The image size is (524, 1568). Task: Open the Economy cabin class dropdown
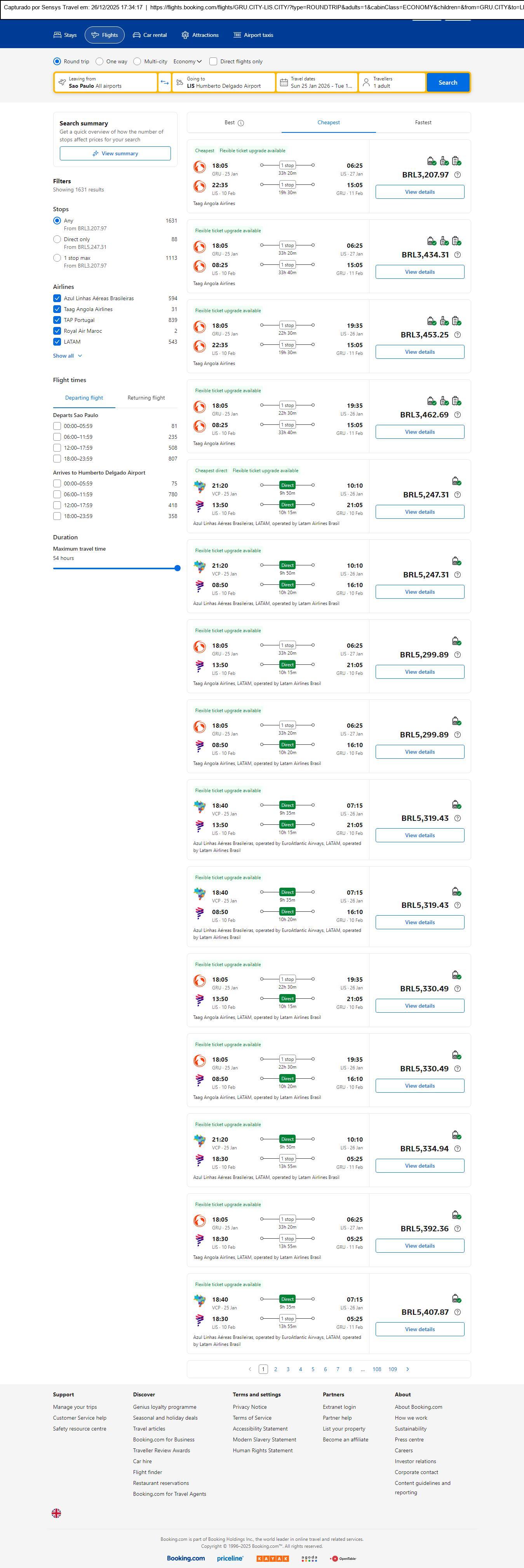[x=187, y=61]
